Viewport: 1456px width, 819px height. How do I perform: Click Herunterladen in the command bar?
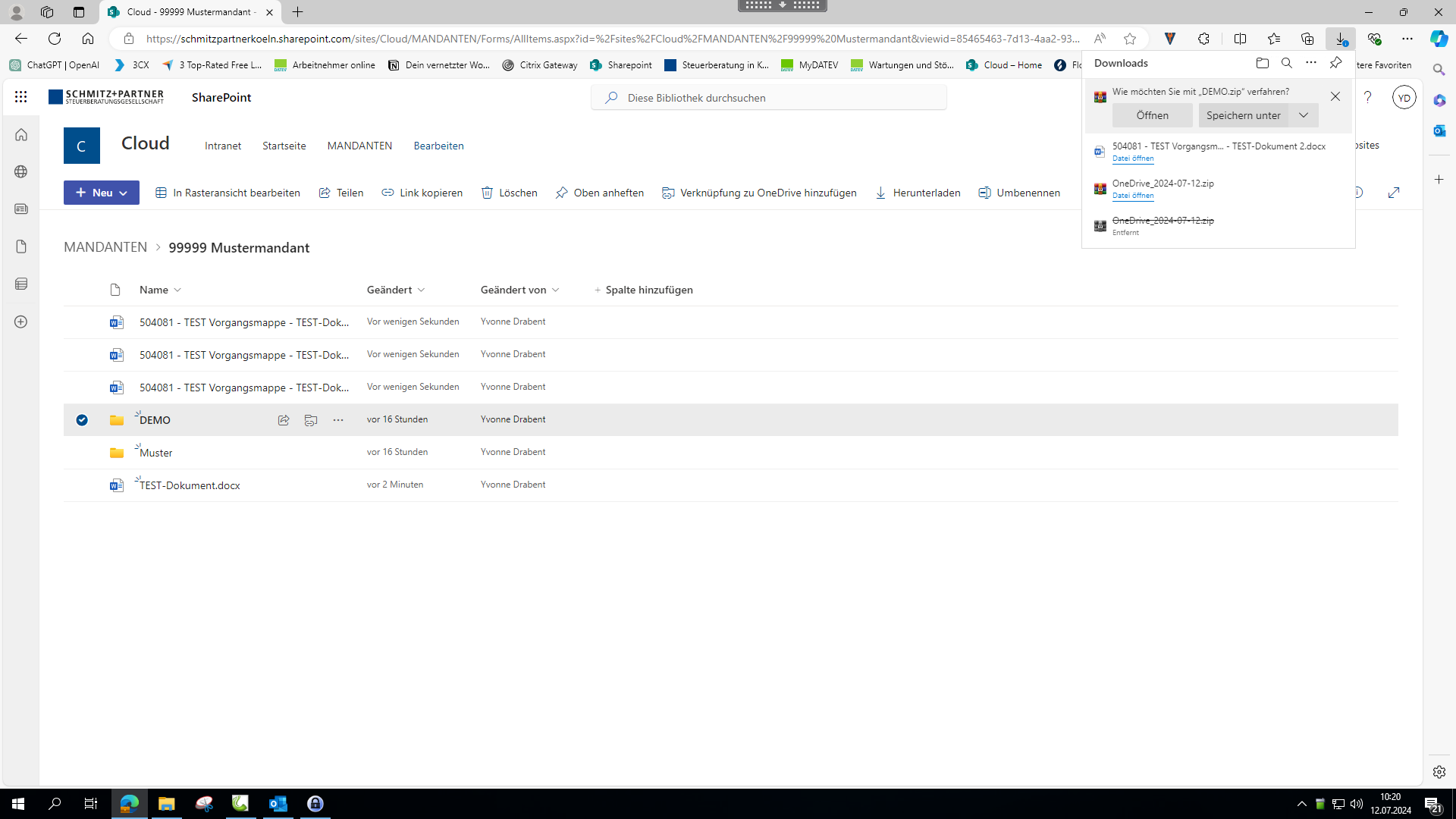(918, 193)
